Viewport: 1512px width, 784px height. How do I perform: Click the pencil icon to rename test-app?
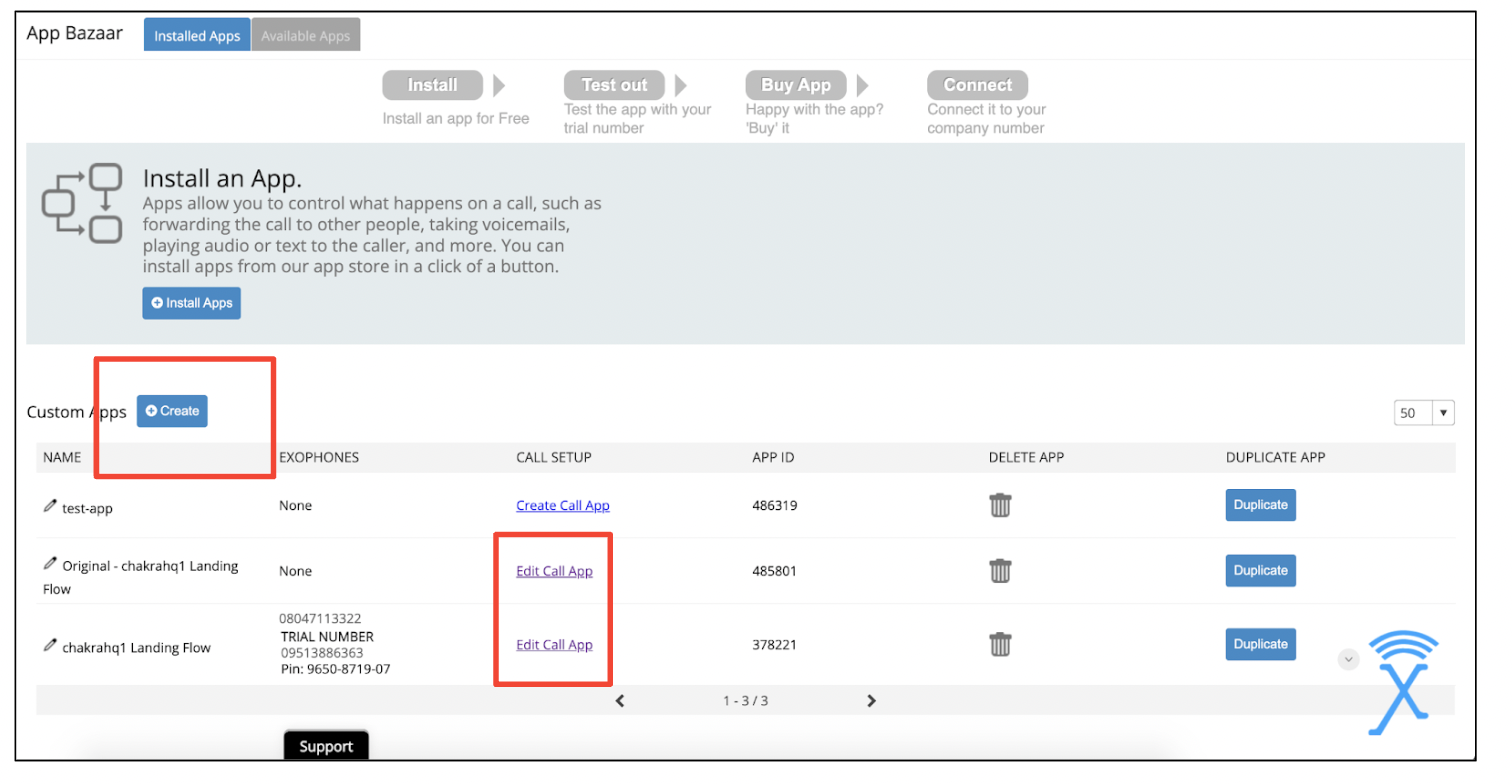[50, 508]
